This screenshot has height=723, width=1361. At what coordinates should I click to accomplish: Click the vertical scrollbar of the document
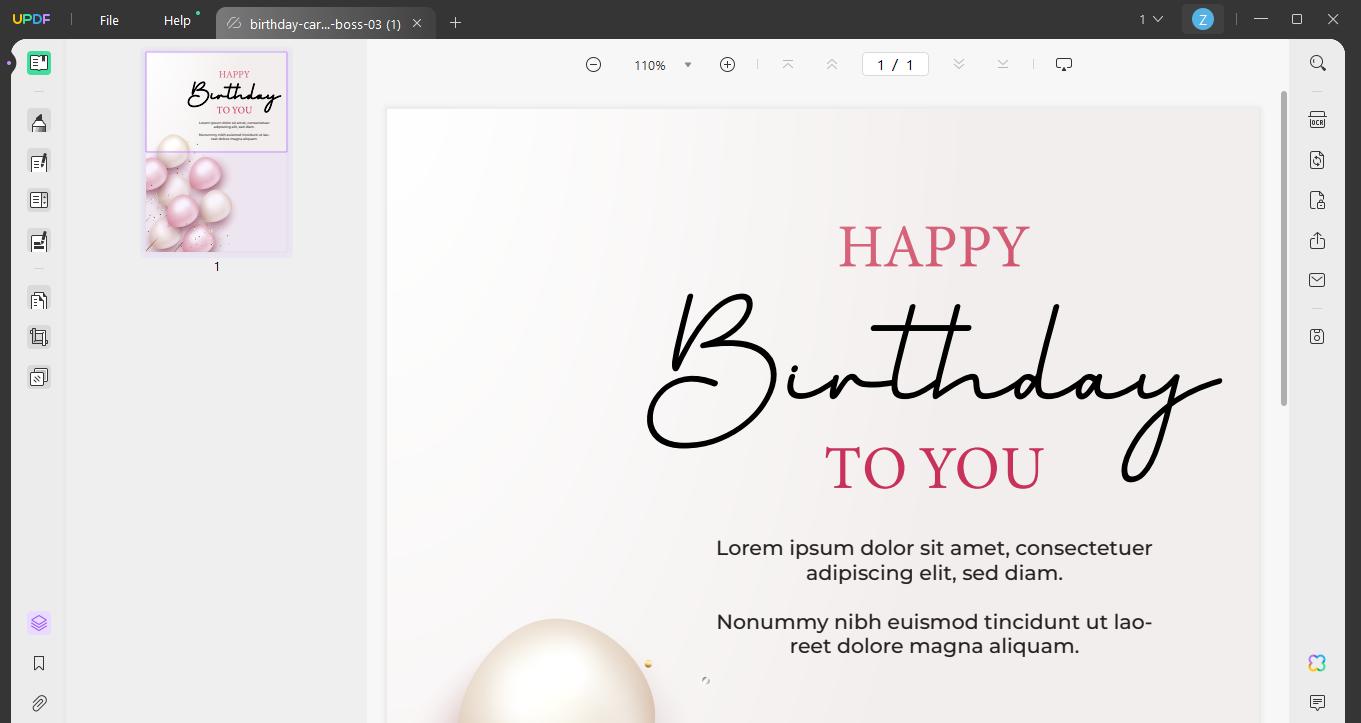(1284, 249)
